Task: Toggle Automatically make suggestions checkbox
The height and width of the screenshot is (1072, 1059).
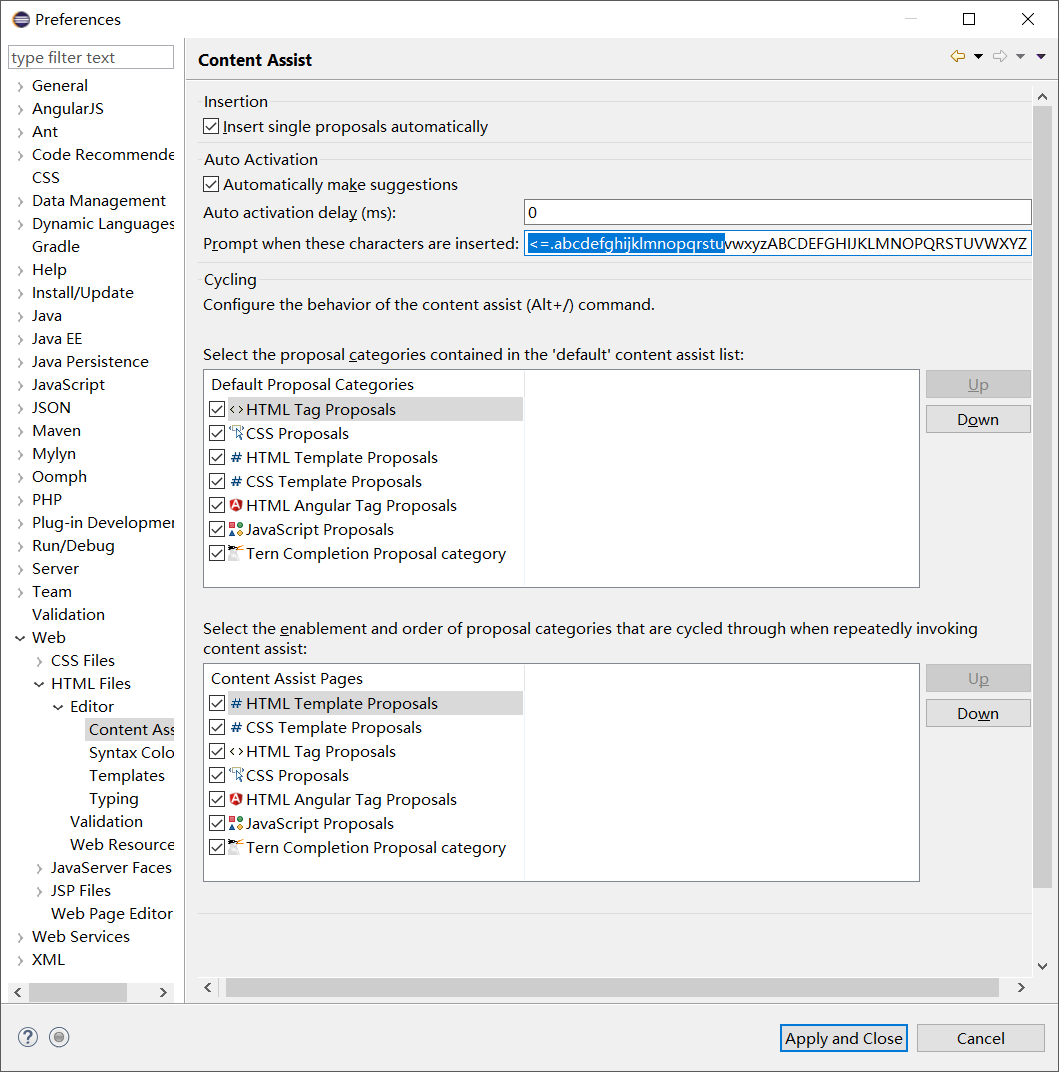Action: [211, 185]
